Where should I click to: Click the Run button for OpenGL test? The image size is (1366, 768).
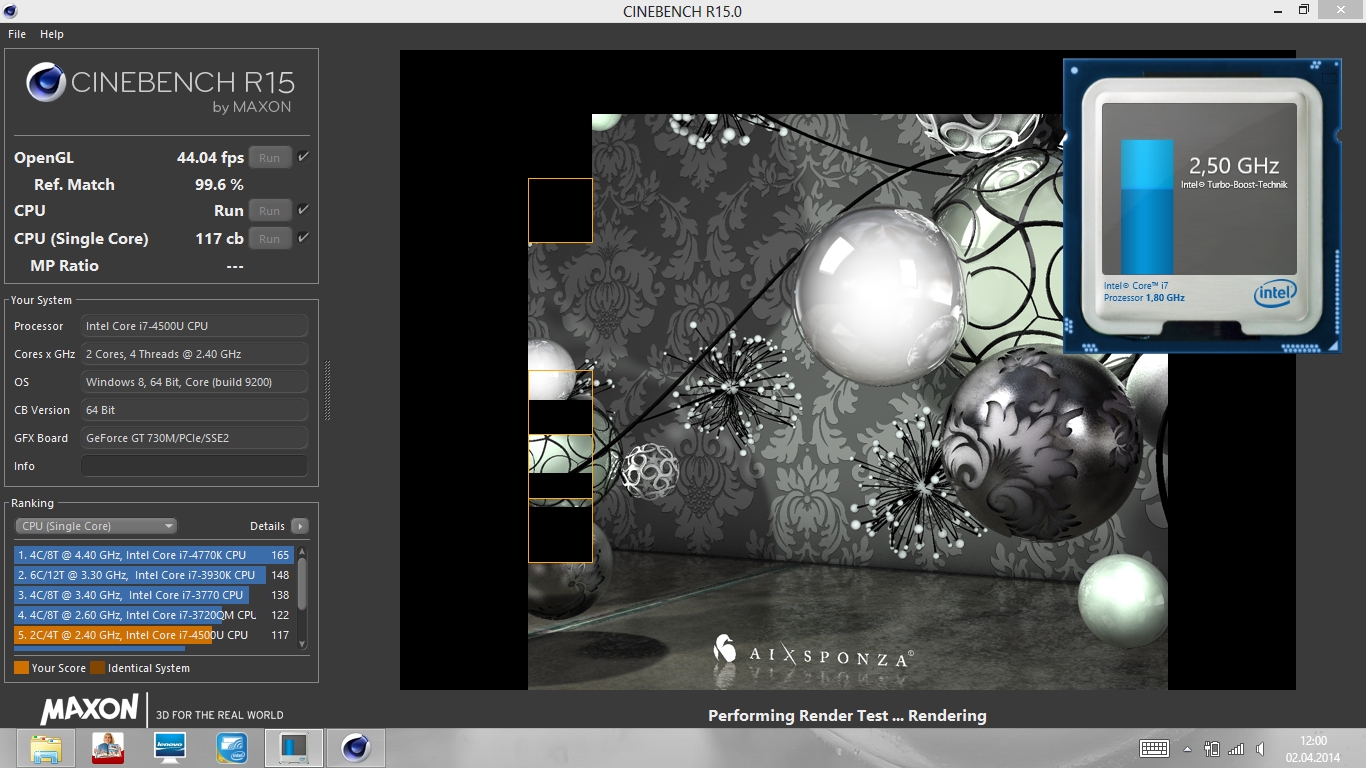point(270,157)
